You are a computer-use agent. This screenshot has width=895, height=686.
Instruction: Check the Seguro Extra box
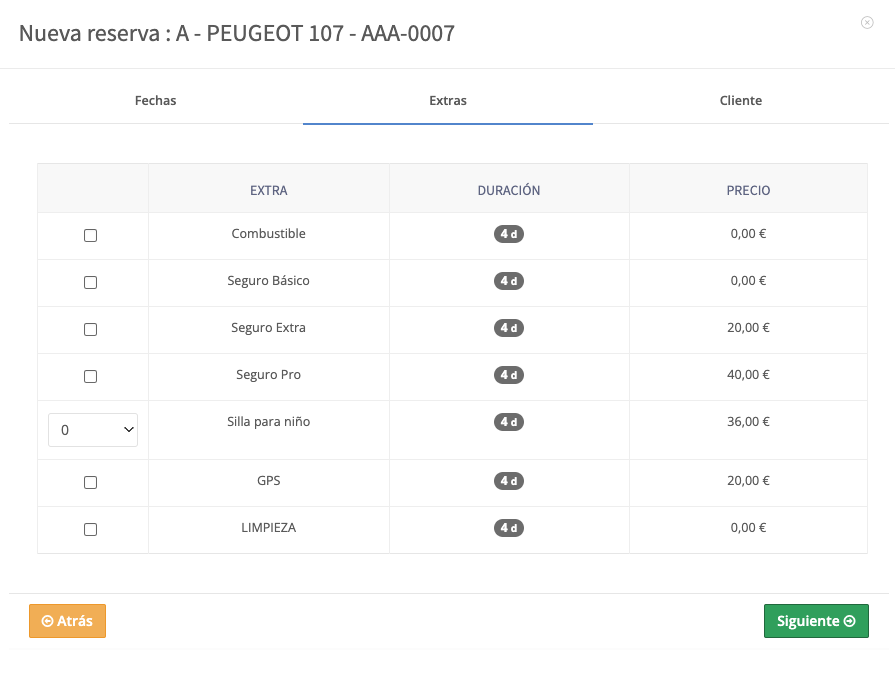click(90, 329)
